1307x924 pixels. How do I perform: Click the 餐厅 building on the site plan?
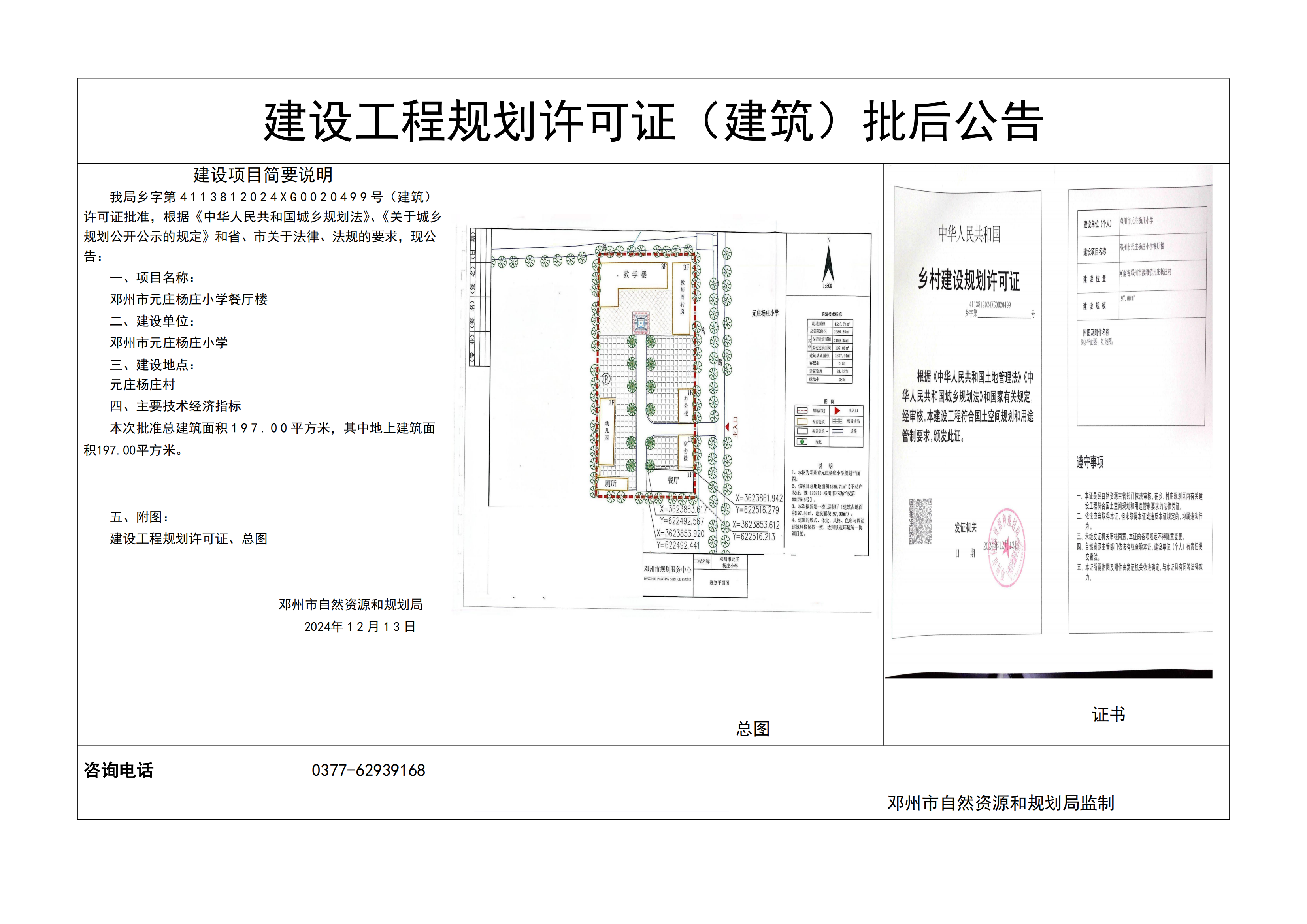[673, 481]
